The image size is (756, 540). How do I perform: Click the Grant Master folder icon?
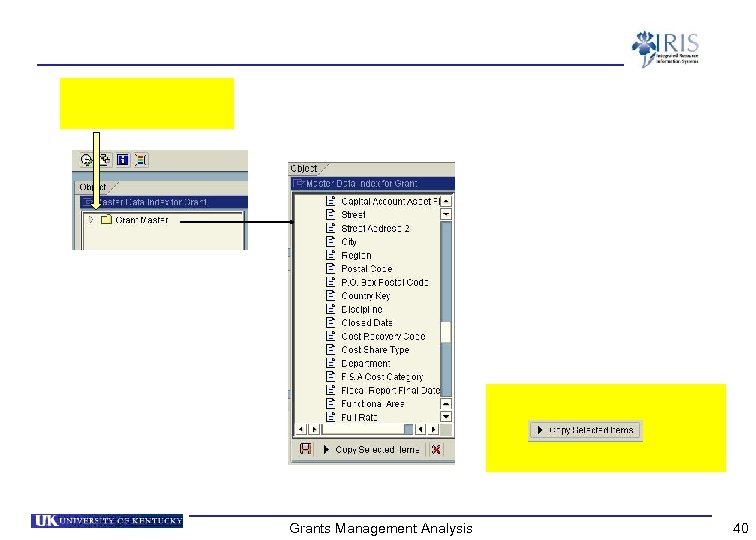tap(106, 220)
